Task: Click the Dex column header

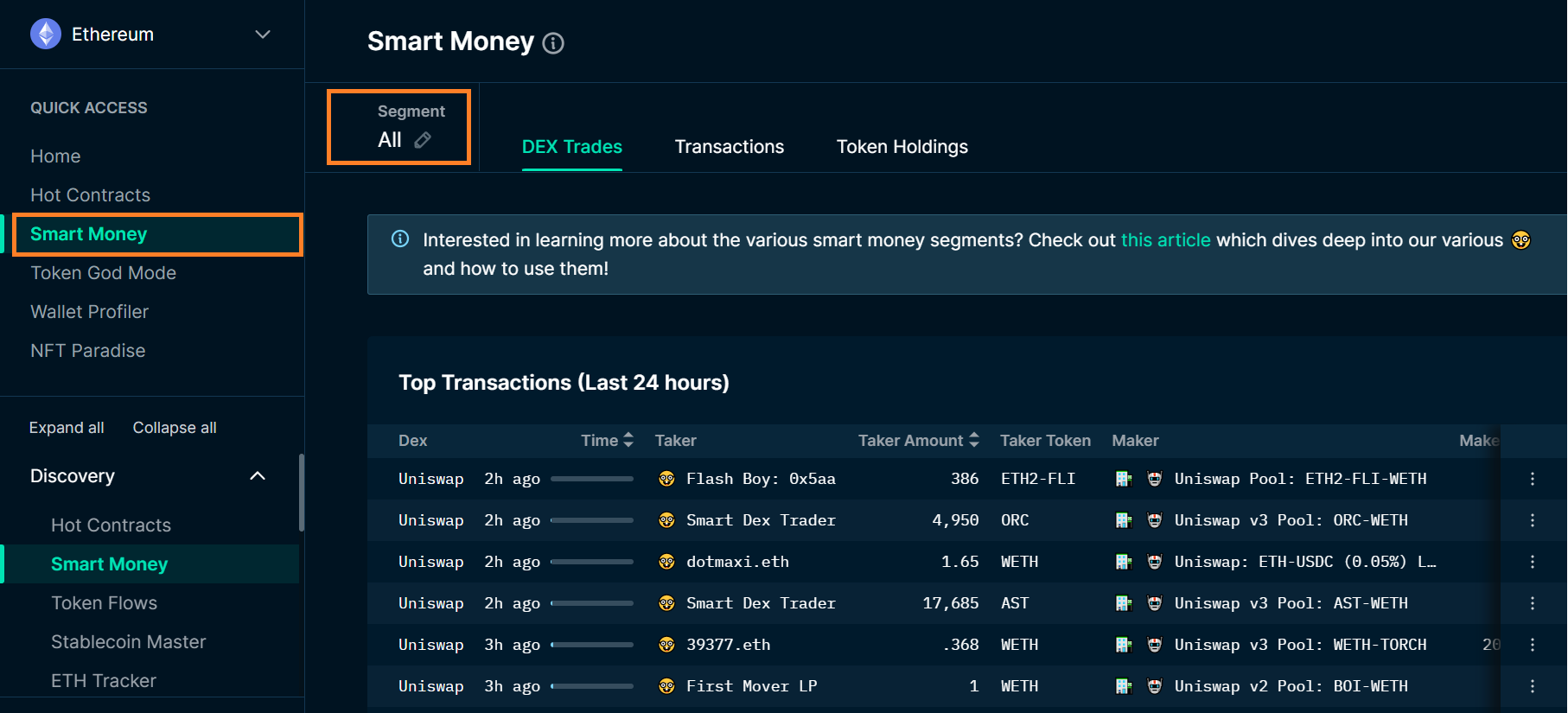Action: coord(413,441)
